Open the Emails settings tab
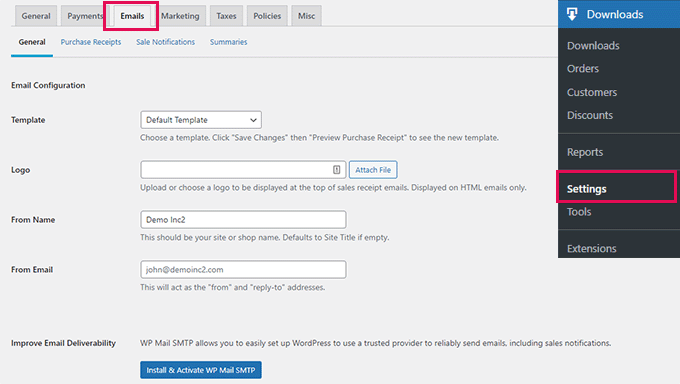The height and width of the screenshot is (384, 680). click(x=132, y=16)
